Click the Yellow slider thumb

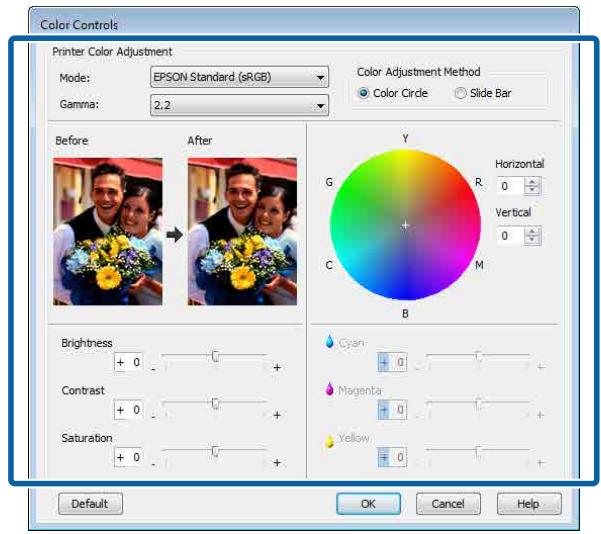coord(478,451)
